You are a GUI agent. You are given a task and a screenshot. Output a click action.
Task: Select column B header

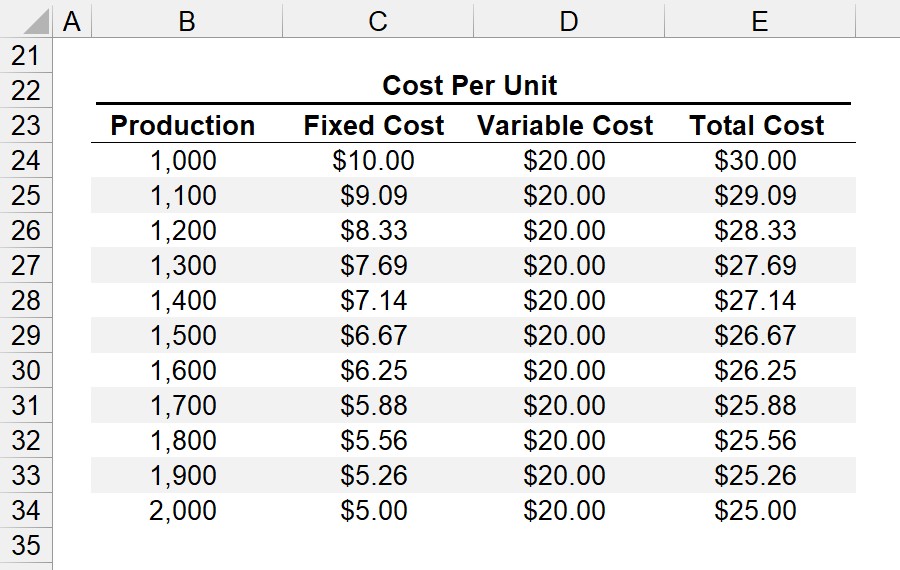click(187, 21)
